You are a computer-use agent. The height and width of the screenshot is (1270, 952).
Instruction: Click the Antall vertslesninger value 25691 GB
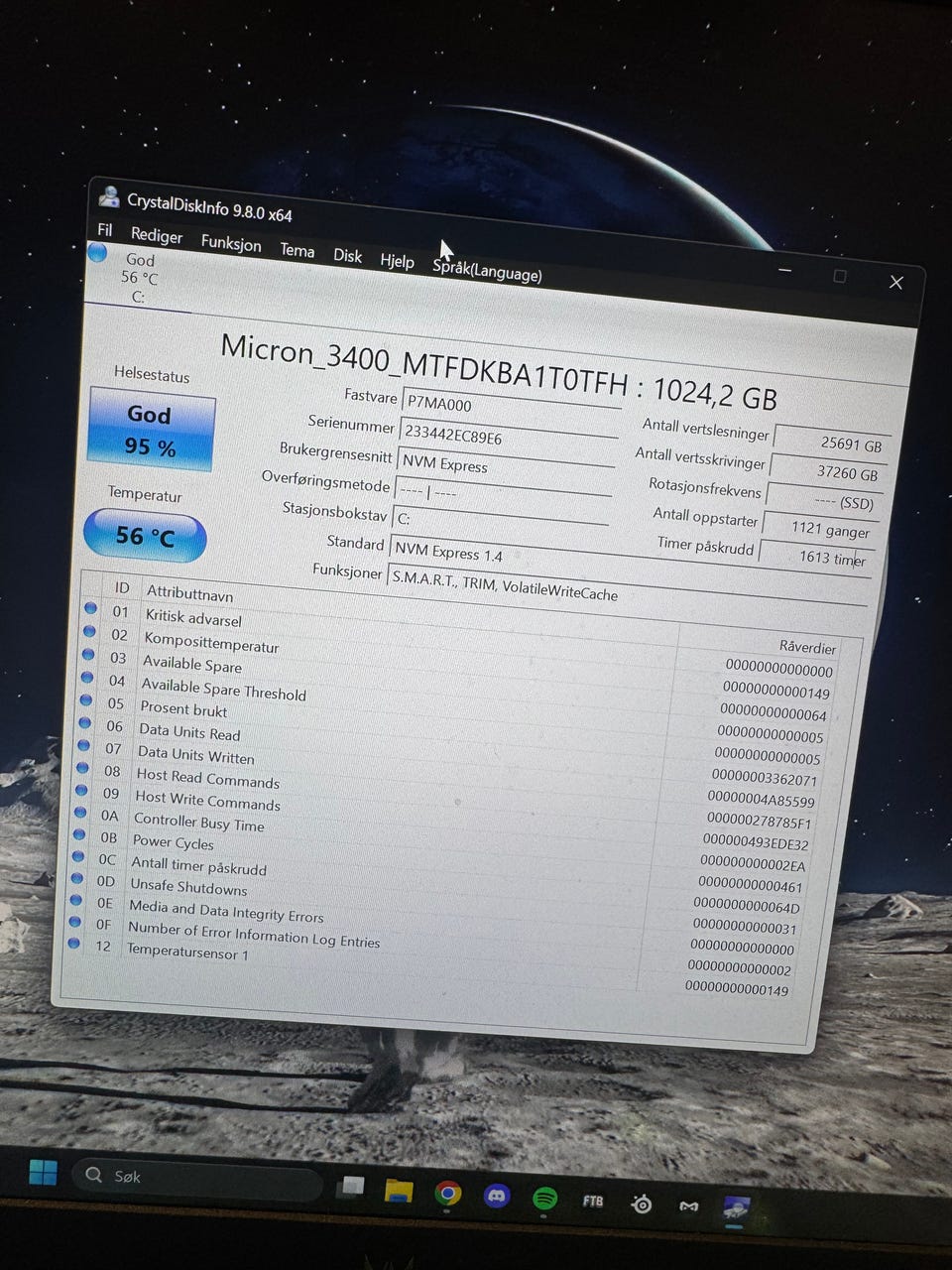coord(831,442)
